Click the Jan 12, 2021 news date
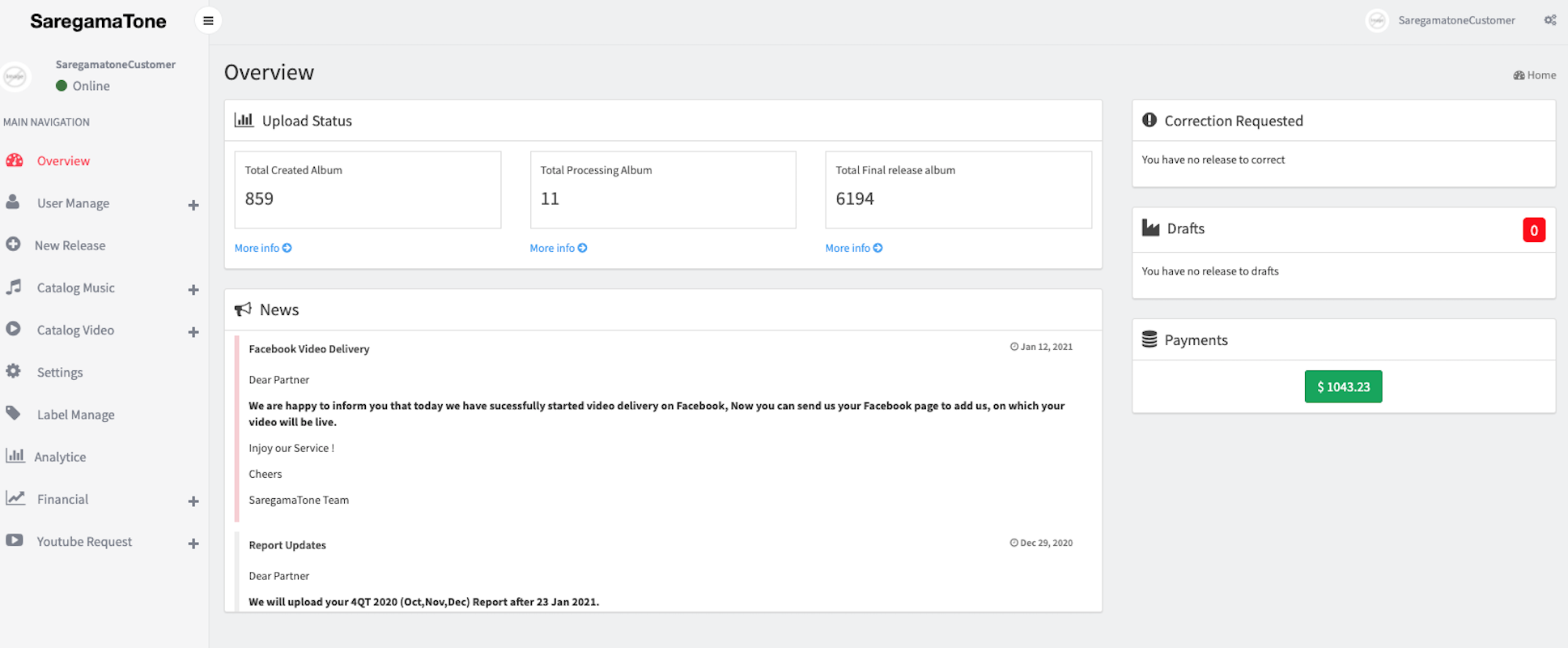 pyautogui.click(x=1041, y=347)
